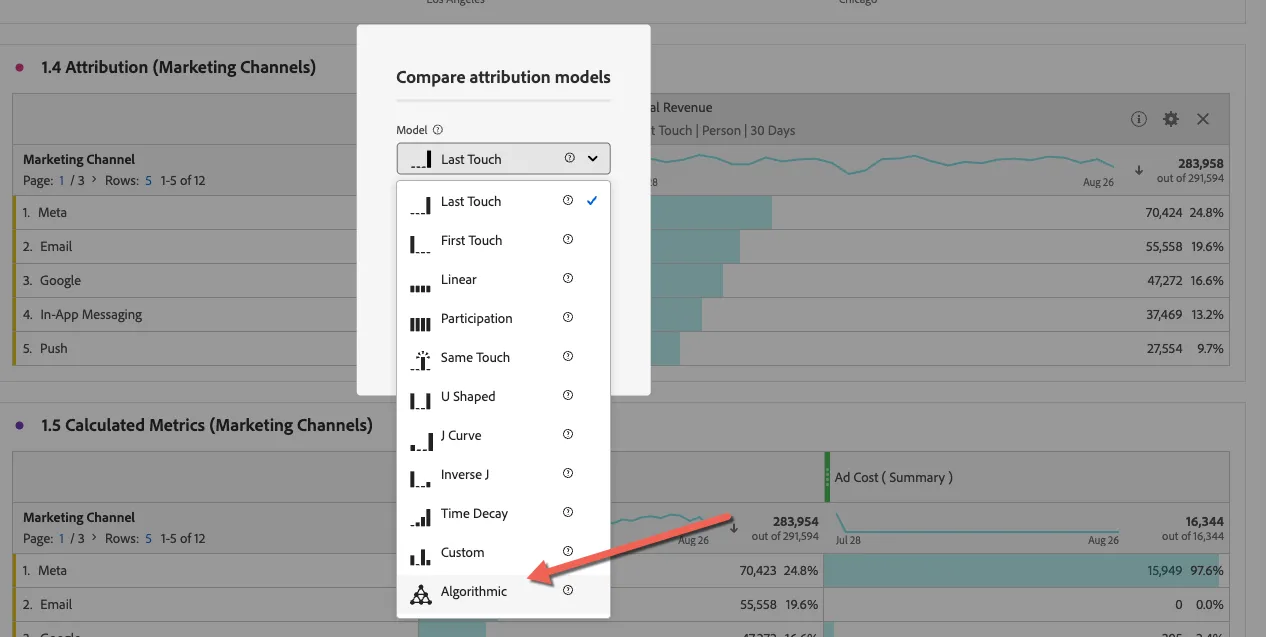Show the info icon for the Inverse J option
1266x637 pixels.
568,474
